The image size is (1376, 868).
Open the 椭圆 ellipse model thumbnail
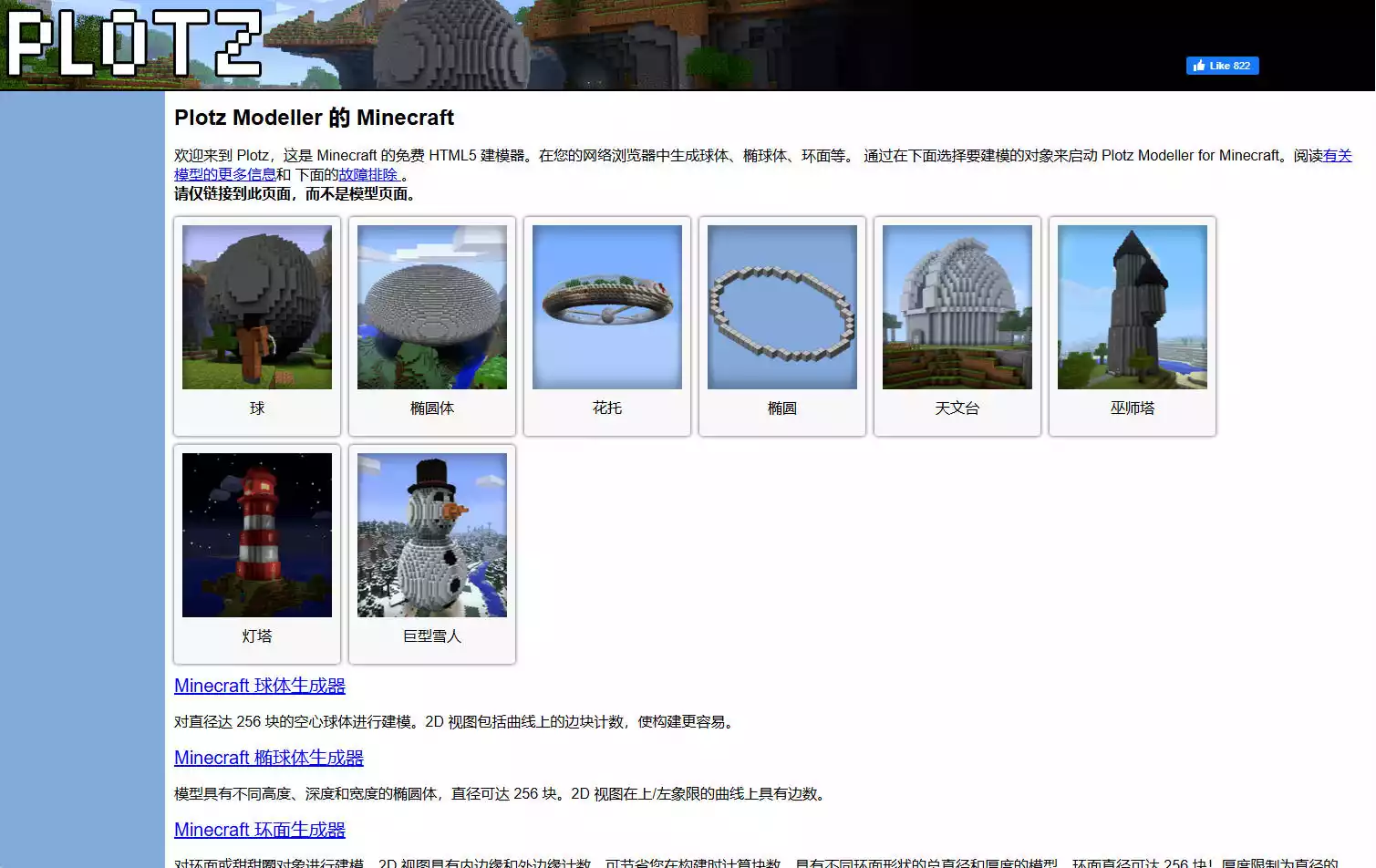[782, 307]
